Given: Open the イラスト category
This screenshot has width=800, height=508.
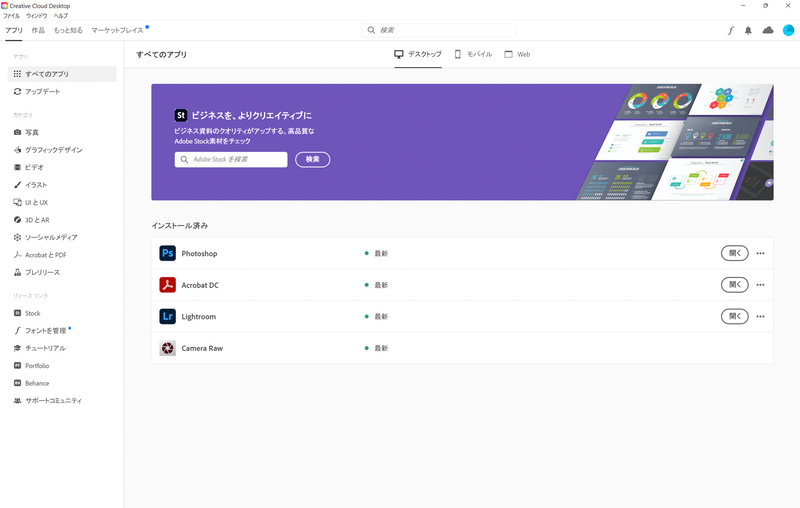Looking at the screenshot, I should click(x=30, y=185).
